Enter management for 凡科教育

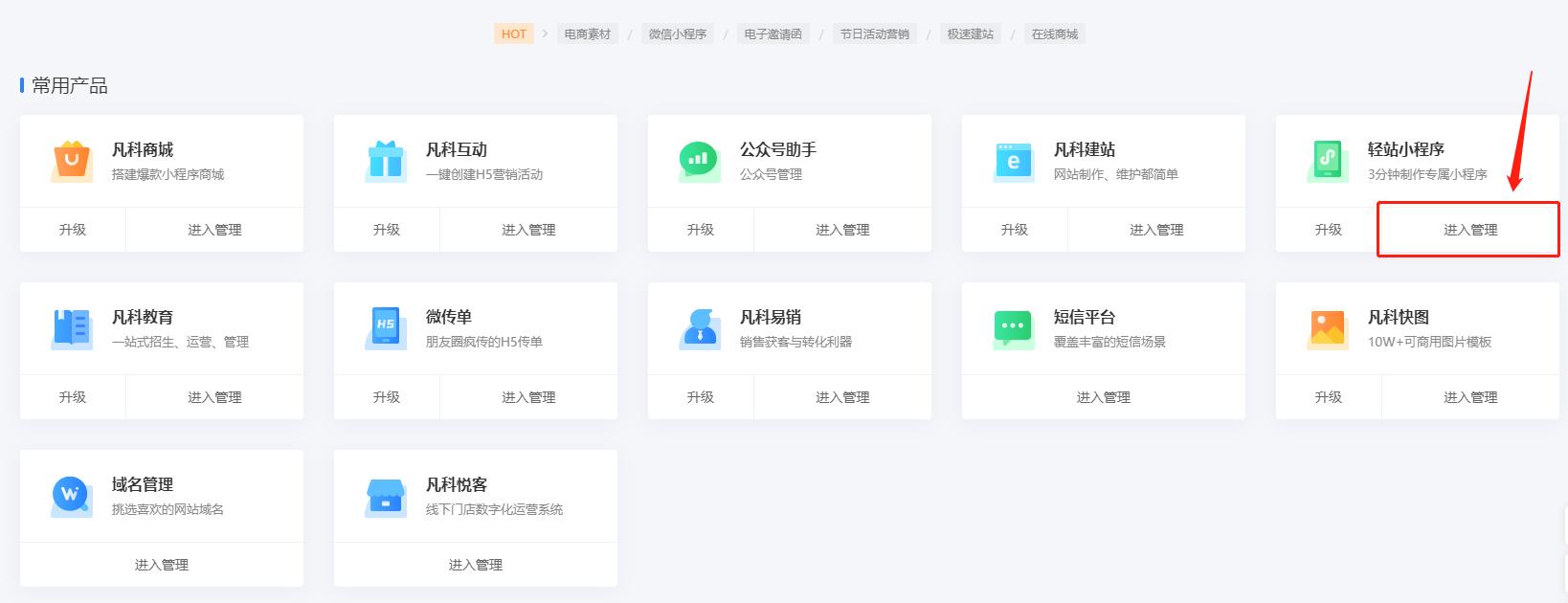tap(214, 397)
